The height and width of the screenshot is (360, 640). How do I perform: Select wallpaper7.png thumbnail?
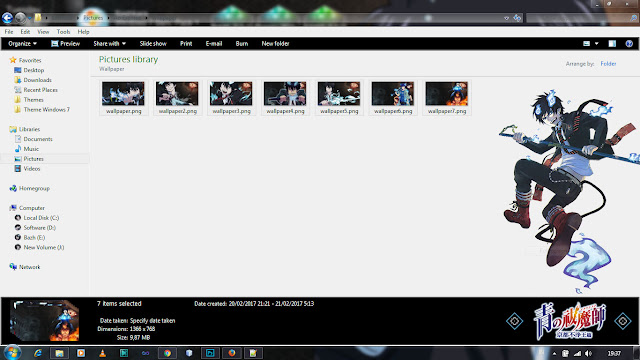447,98
